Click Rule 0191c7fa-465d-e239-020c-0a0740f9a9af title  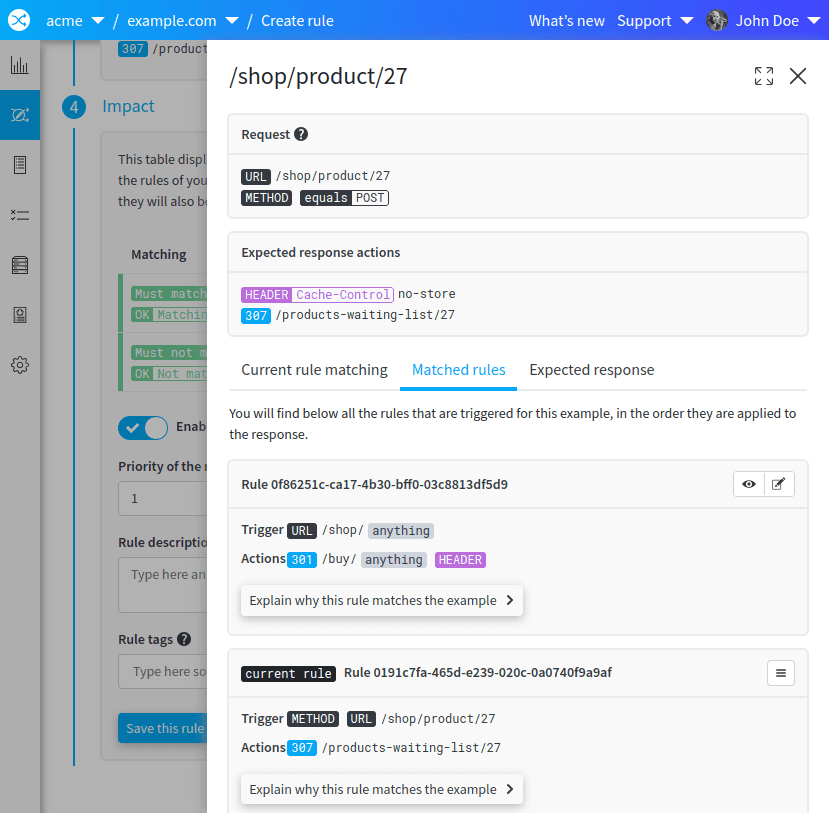click(x=477, y=672)
